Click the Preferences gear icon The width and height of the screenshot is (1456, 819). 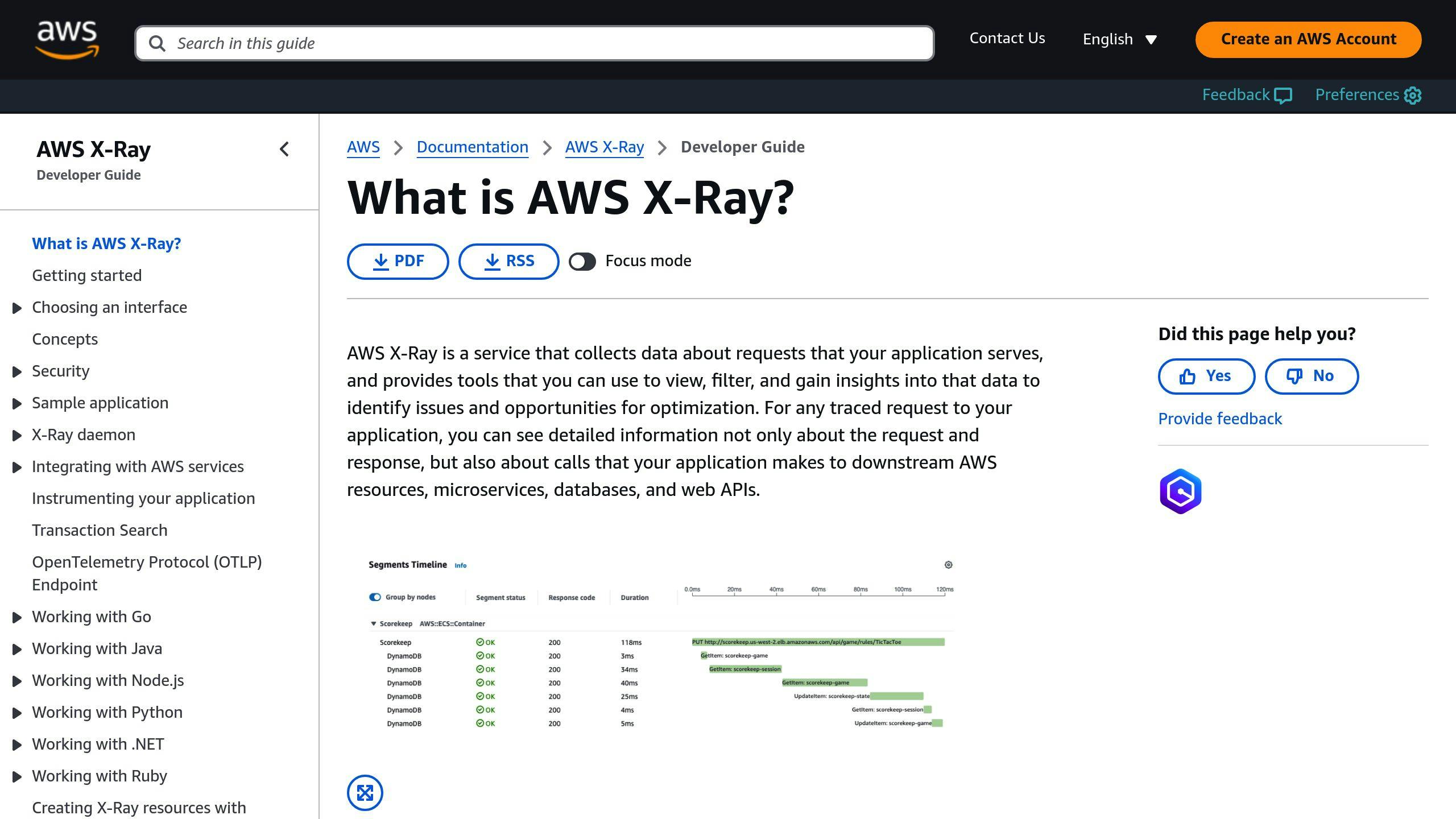1413,96
